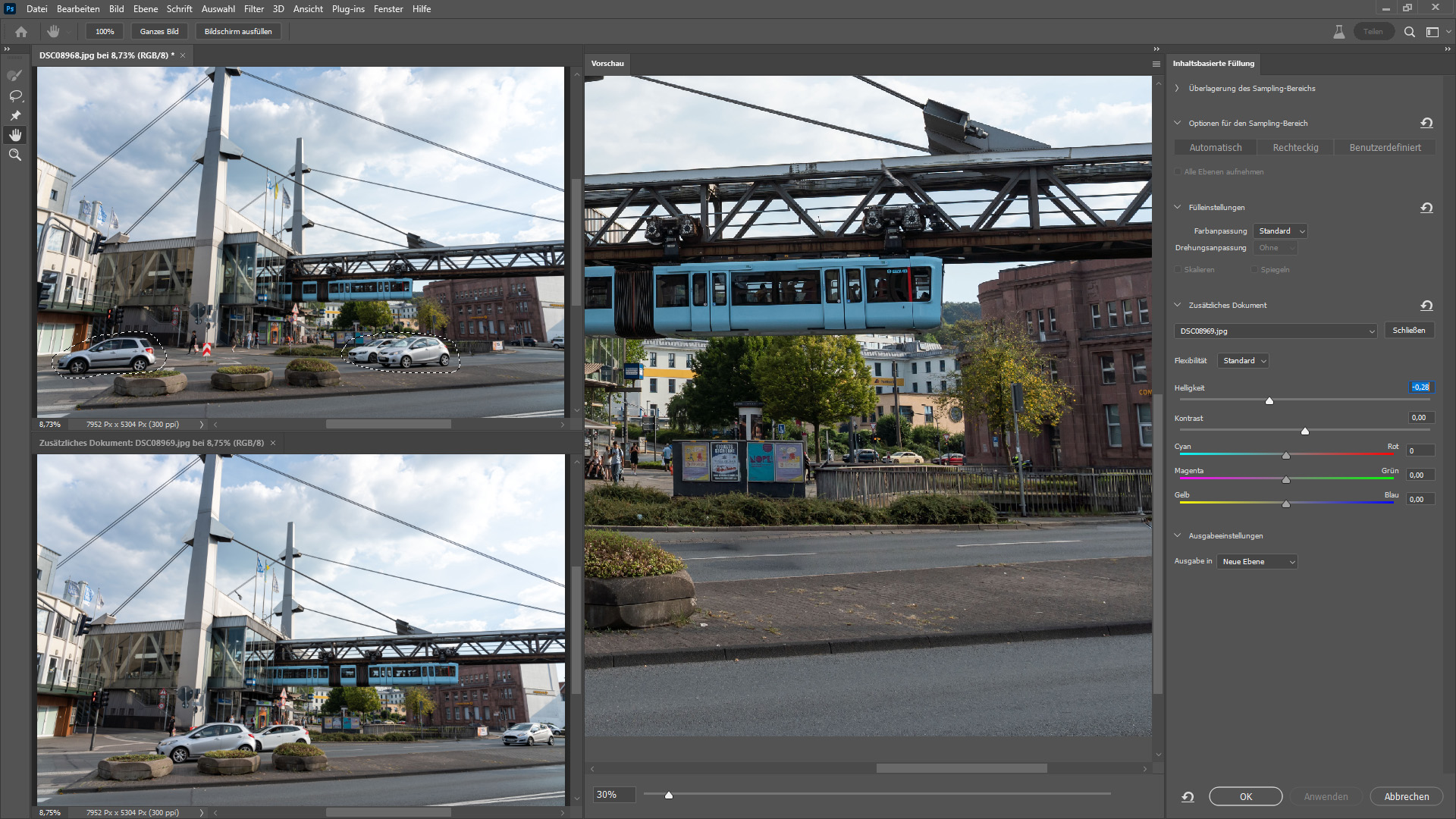Click the Kontrast slider handle

point(1305,431)
